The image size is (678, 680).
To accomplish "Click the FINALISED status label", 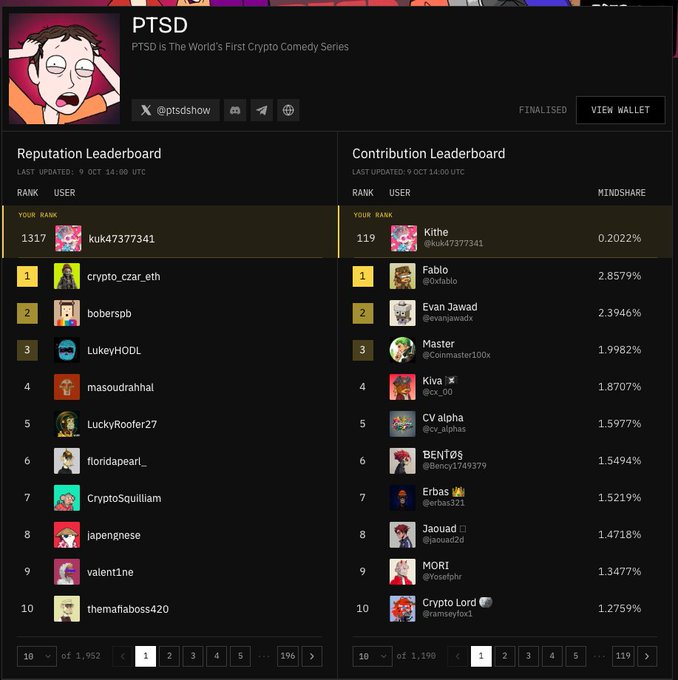I will point(543,110).
